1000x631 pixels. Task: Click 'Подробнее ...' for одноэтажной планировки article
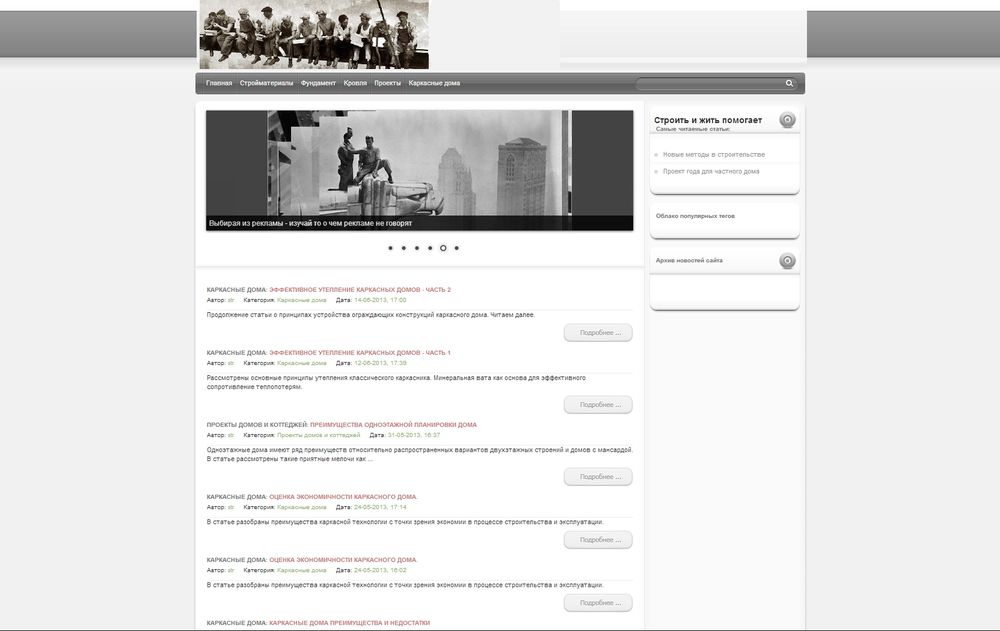pyautogui.click(x=598, y=477)
